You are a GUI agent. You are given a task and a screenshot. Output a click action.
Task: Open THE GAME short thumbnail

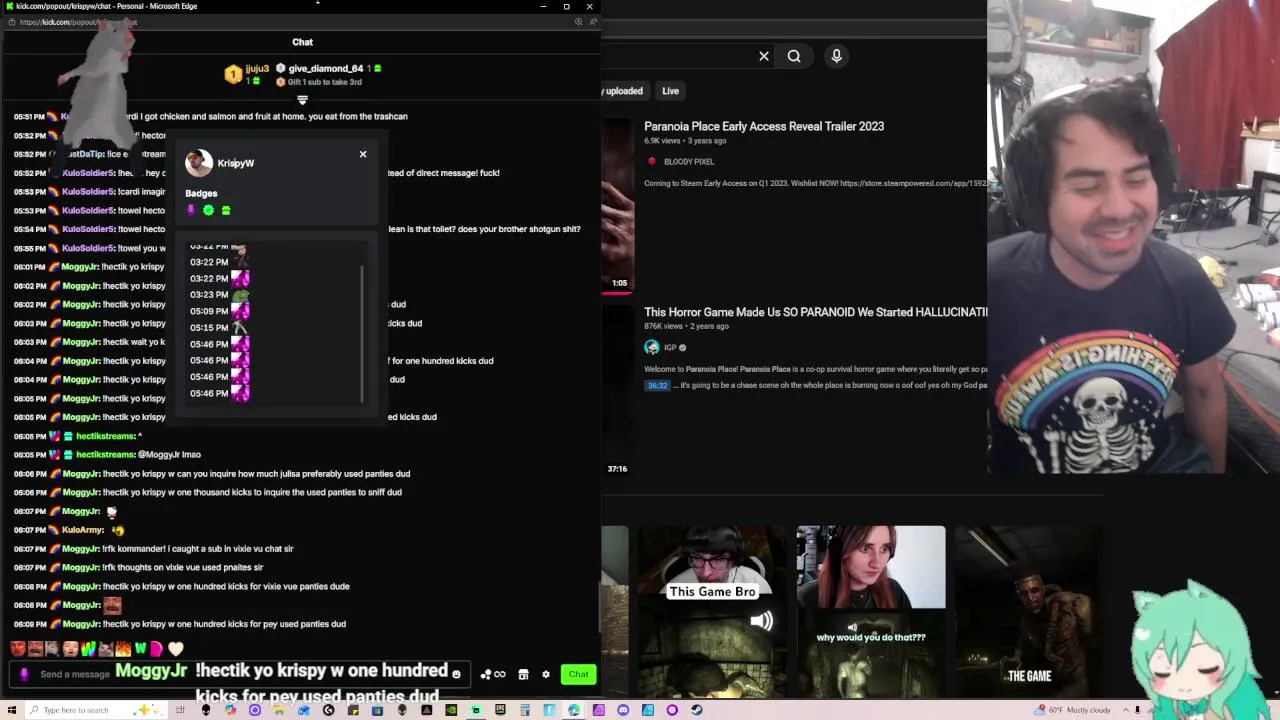pos(1028,610)
